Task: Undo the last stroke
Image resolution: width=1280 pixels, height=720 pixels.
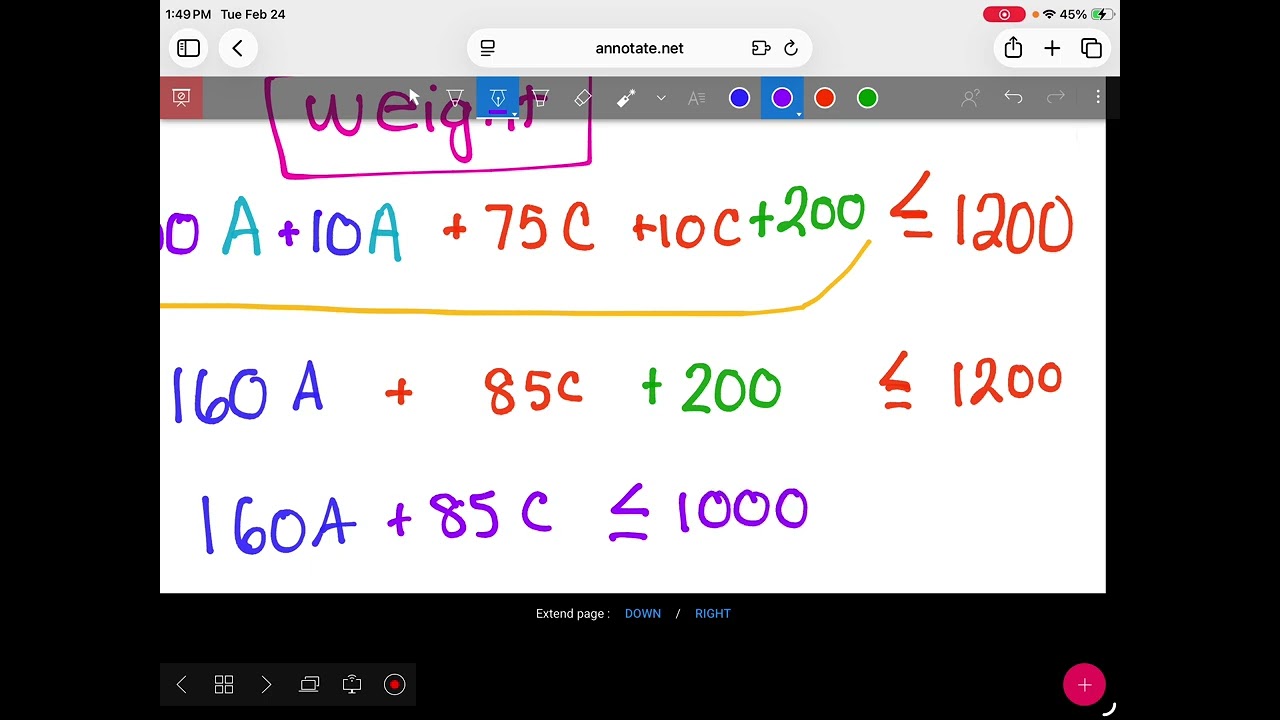Action: (x=1013, y=98)
